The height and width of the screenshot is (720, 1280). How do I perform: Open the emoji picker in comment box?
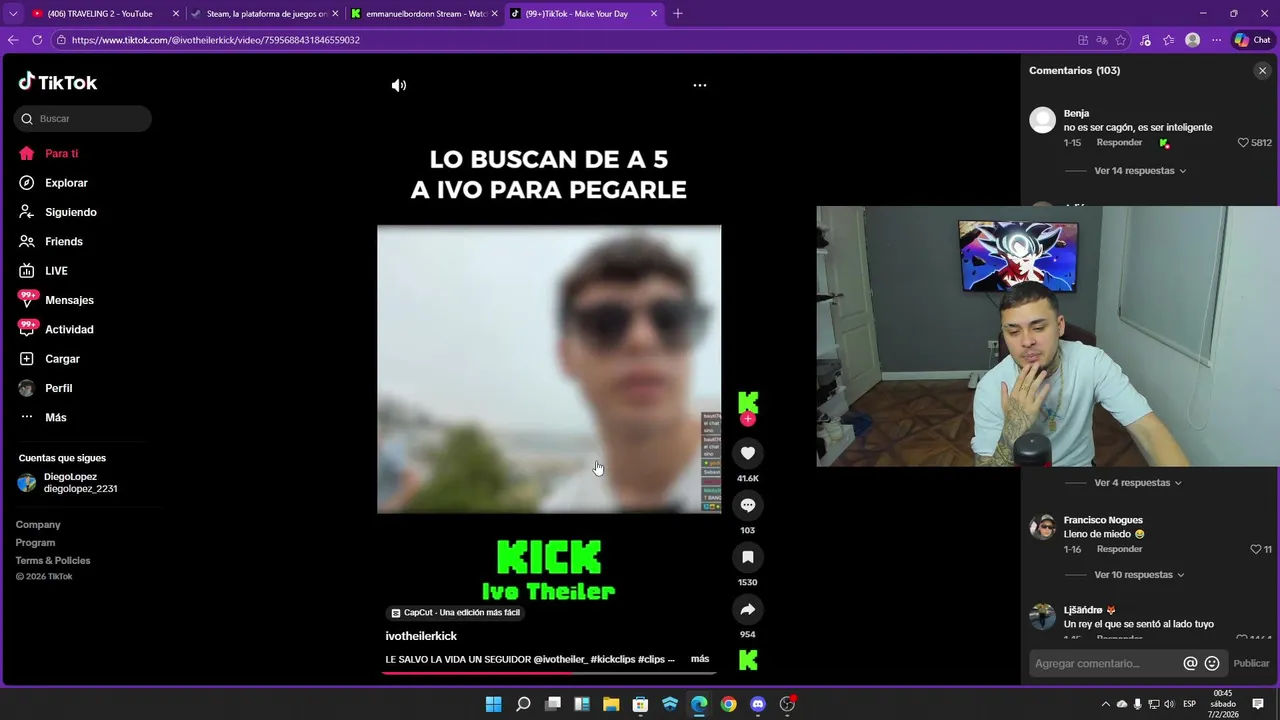point(1212,663)
